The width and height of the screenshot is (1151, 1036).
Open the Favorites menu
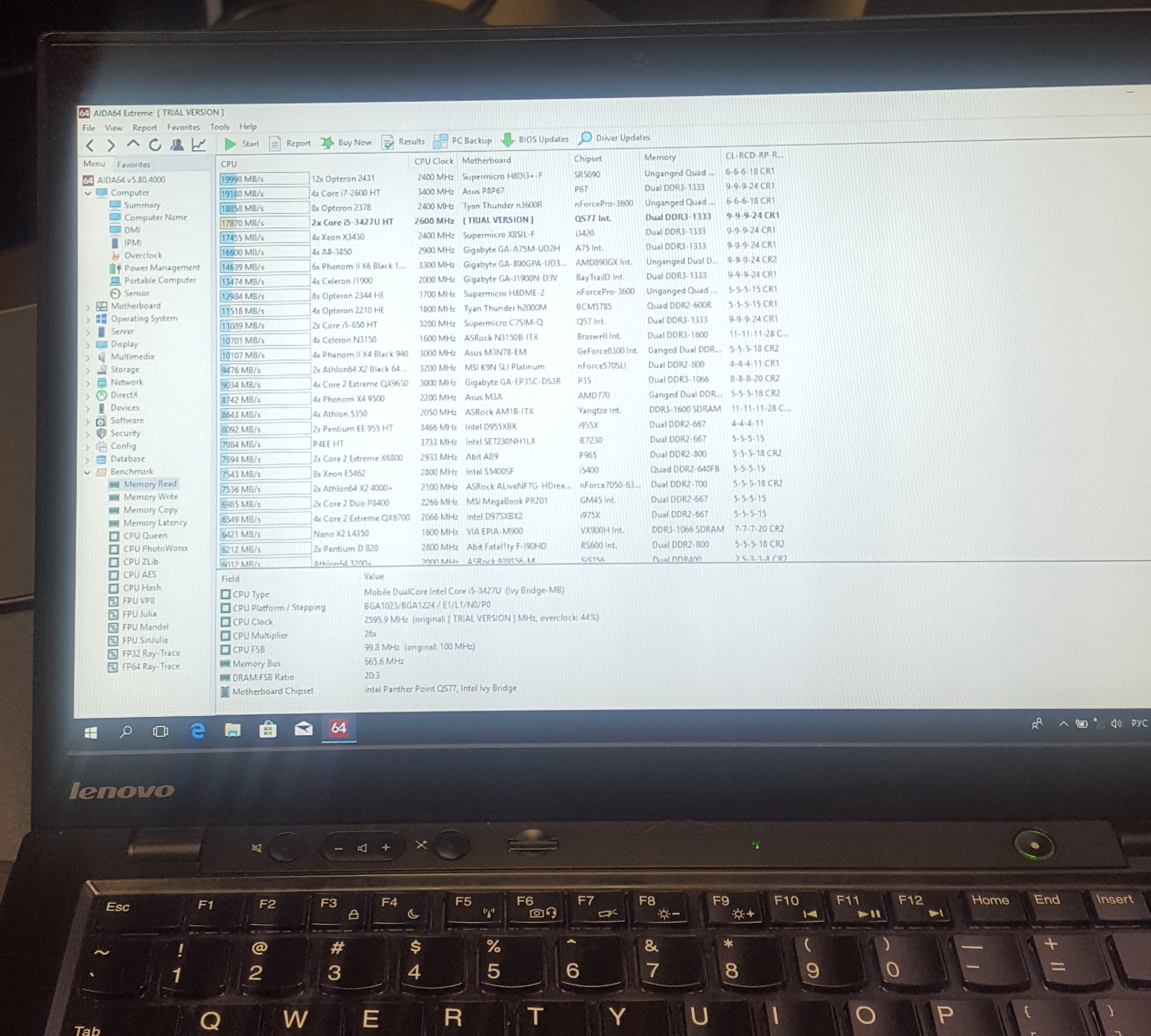[183, 128]
